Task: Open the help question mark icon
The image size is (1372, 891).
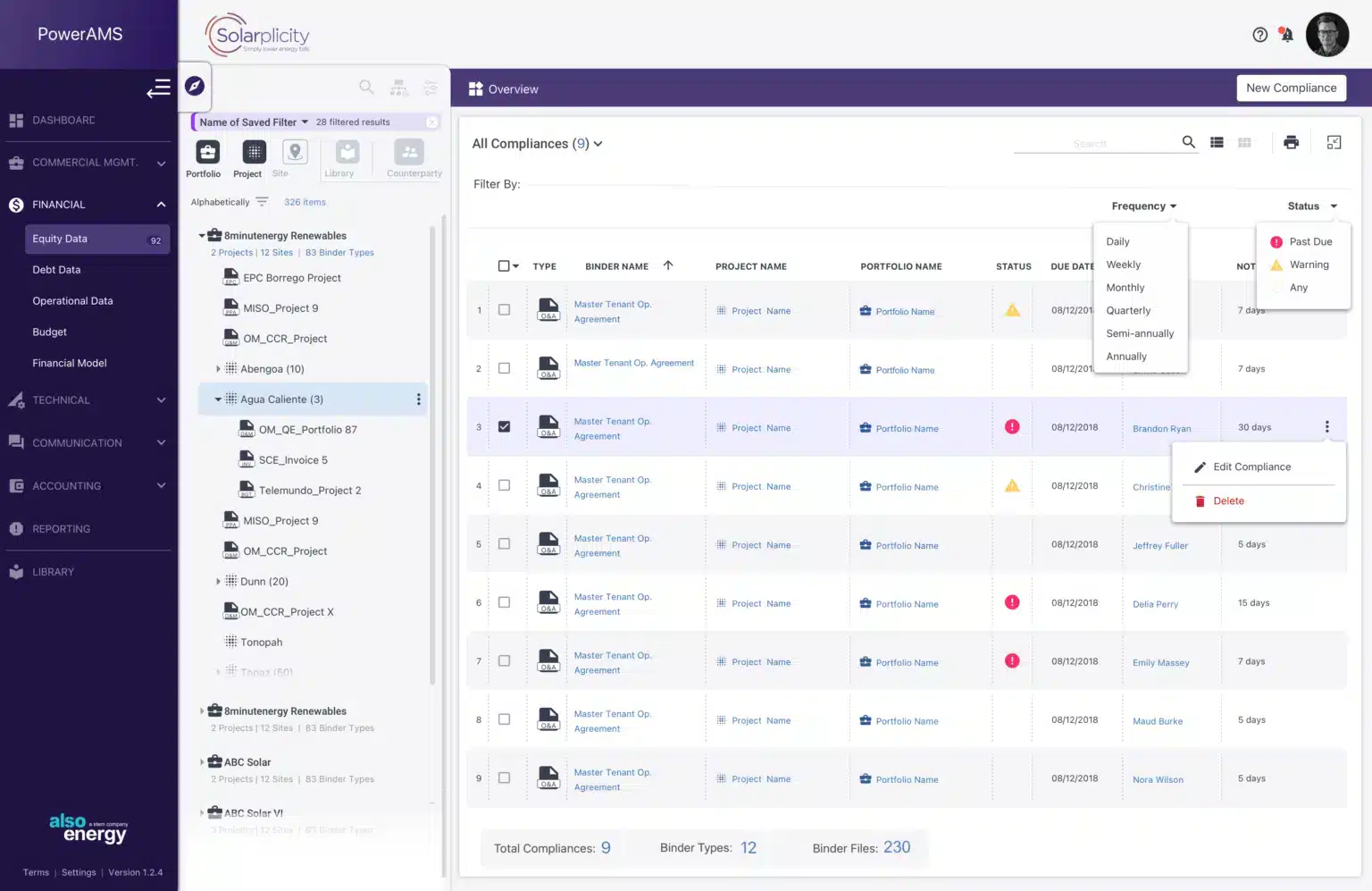Action: tap(1259, 34)
